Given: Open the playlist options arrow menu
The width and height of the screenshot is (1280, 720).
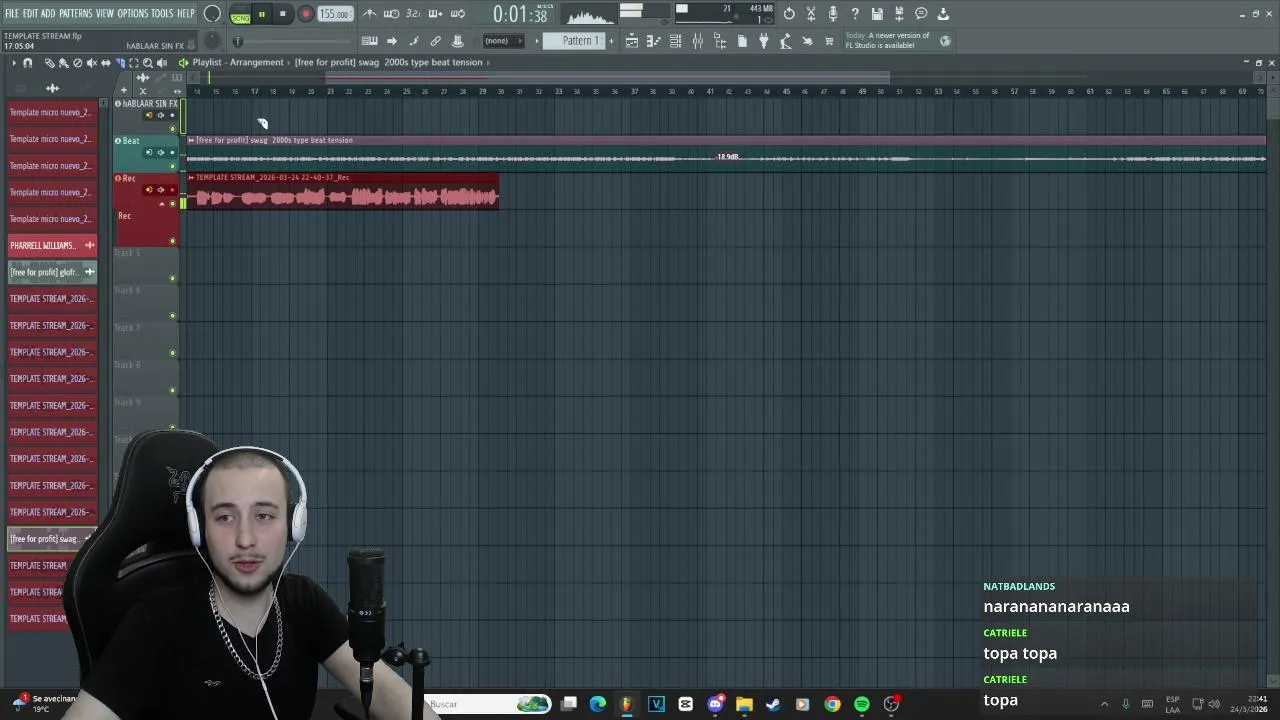Looking at the screenshot, I should (13, 63).
